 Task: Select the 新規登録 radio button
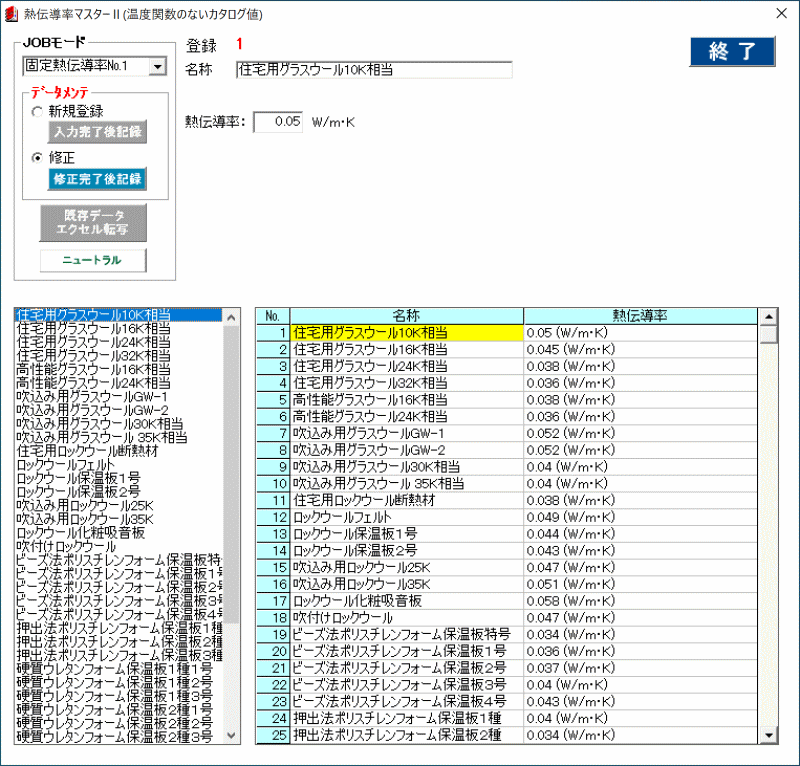pyautogui.click(x=38, y=111)
